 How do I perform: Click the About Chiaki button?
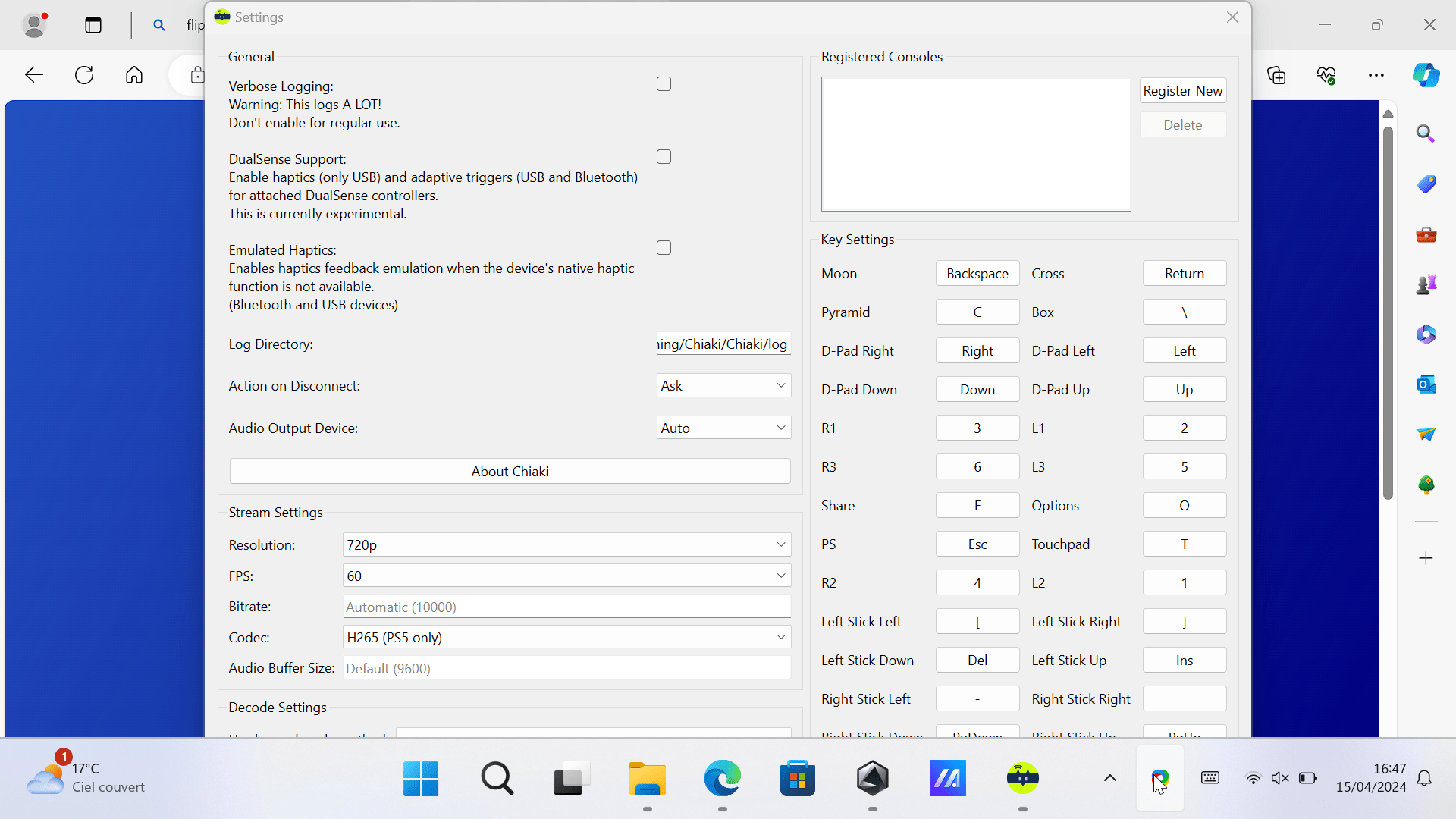pyautogui.click(x=510, y=471)
